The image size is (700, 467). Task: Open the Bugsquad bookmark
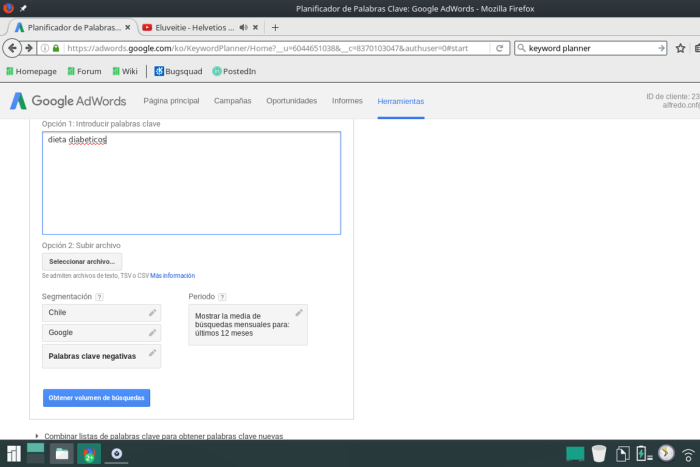point(179,71)
